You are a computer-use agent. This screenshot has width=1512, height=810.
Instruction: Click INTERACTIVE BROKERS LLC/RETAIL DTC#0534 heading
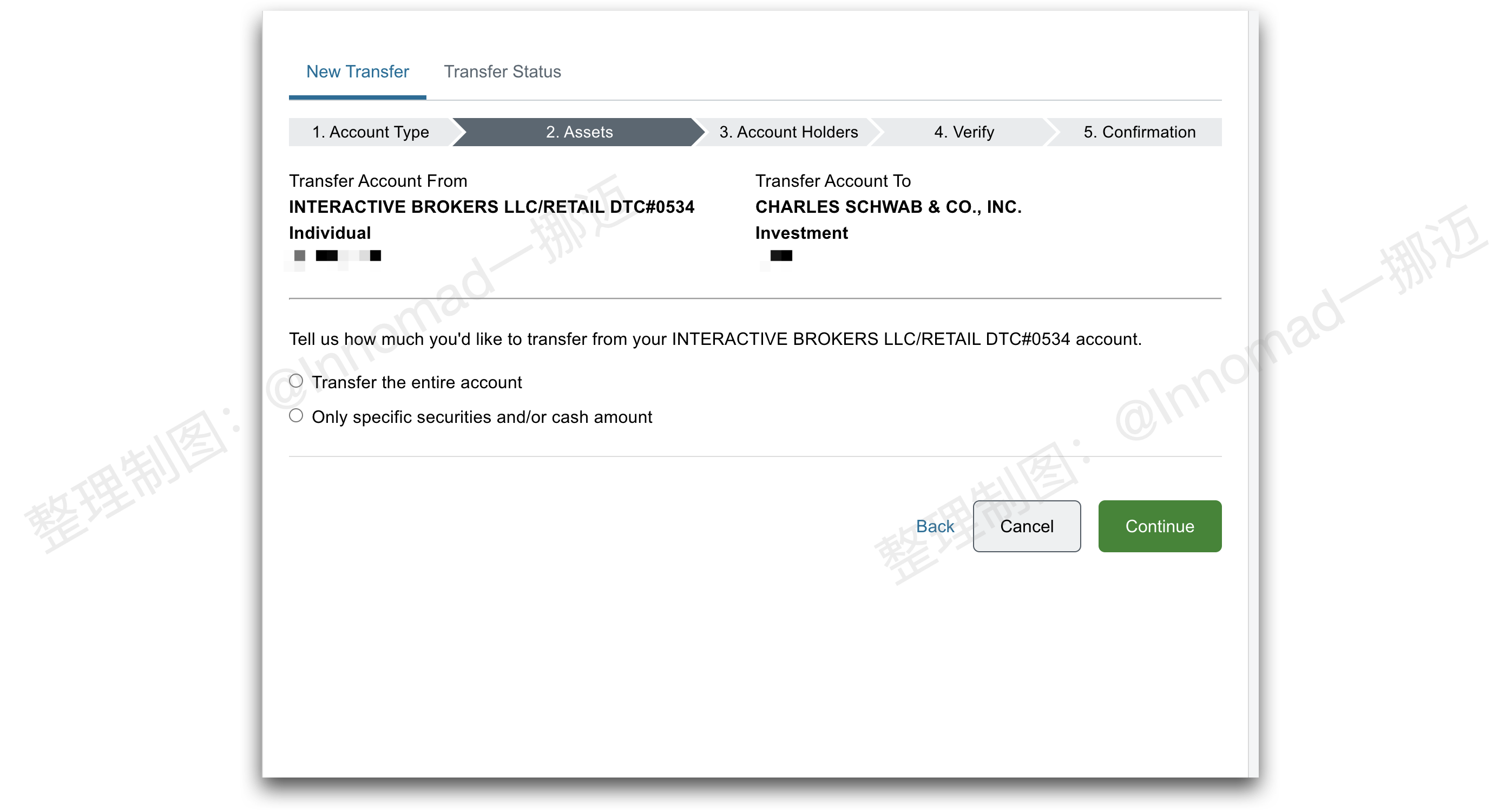(491, 207)
